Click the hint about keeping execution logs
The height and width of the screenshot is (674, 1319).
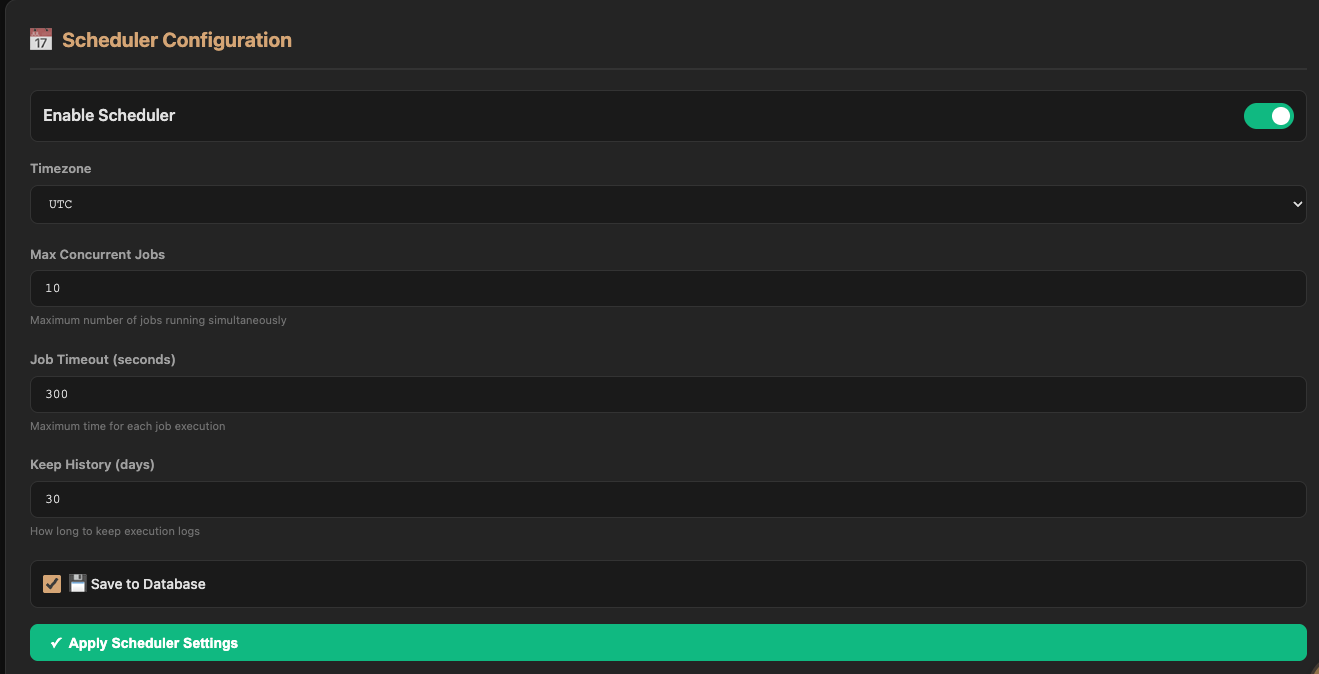pos(115,531)
